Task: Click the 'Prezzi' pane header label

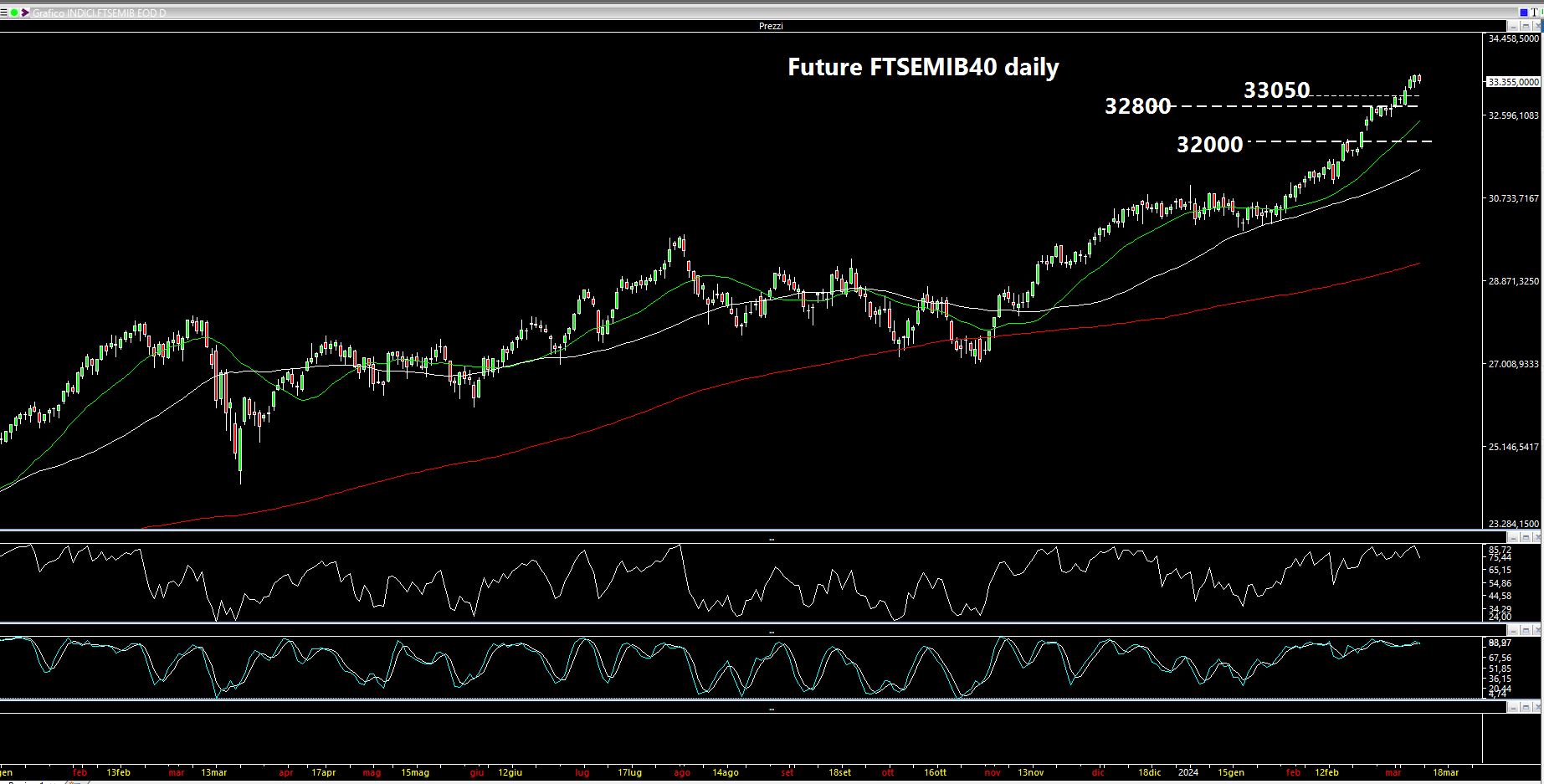Action: pos(771,26)
